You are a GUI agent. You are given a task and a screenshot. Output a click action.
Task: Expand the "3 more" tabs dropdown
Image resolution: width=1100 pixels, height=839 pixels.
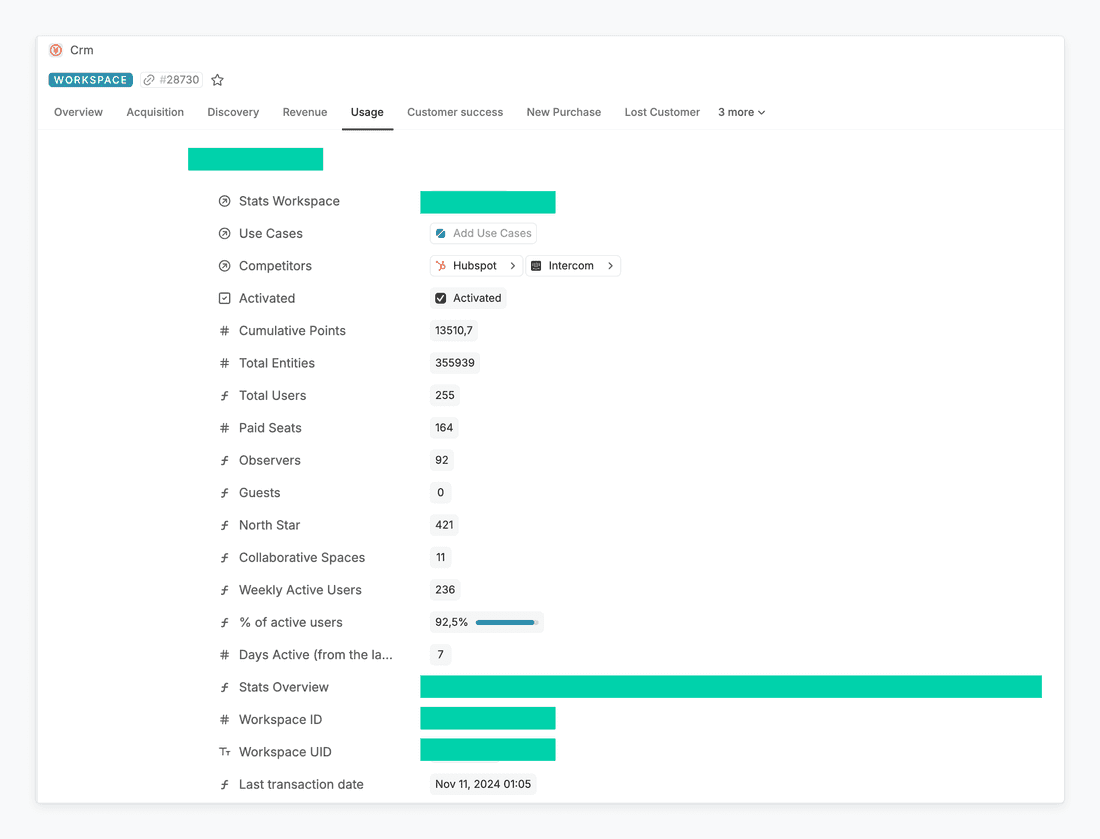(741, 112)
